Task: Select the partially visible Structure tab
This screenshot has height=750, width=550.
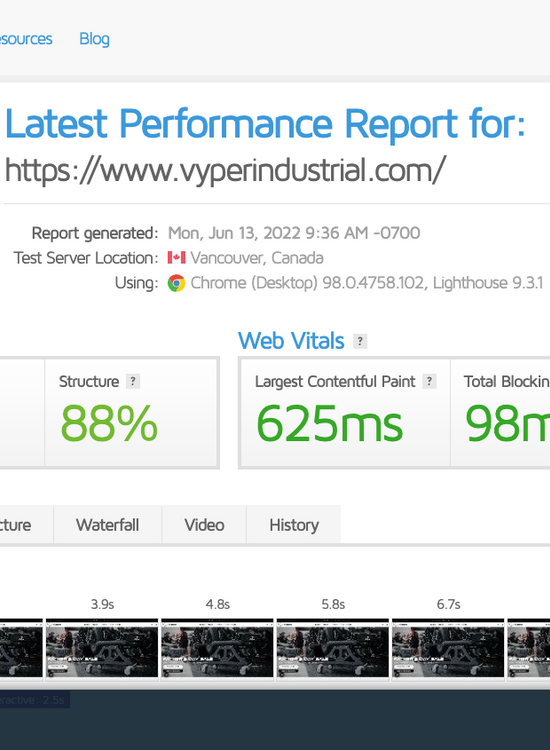Action: click(x=24, y=525)
